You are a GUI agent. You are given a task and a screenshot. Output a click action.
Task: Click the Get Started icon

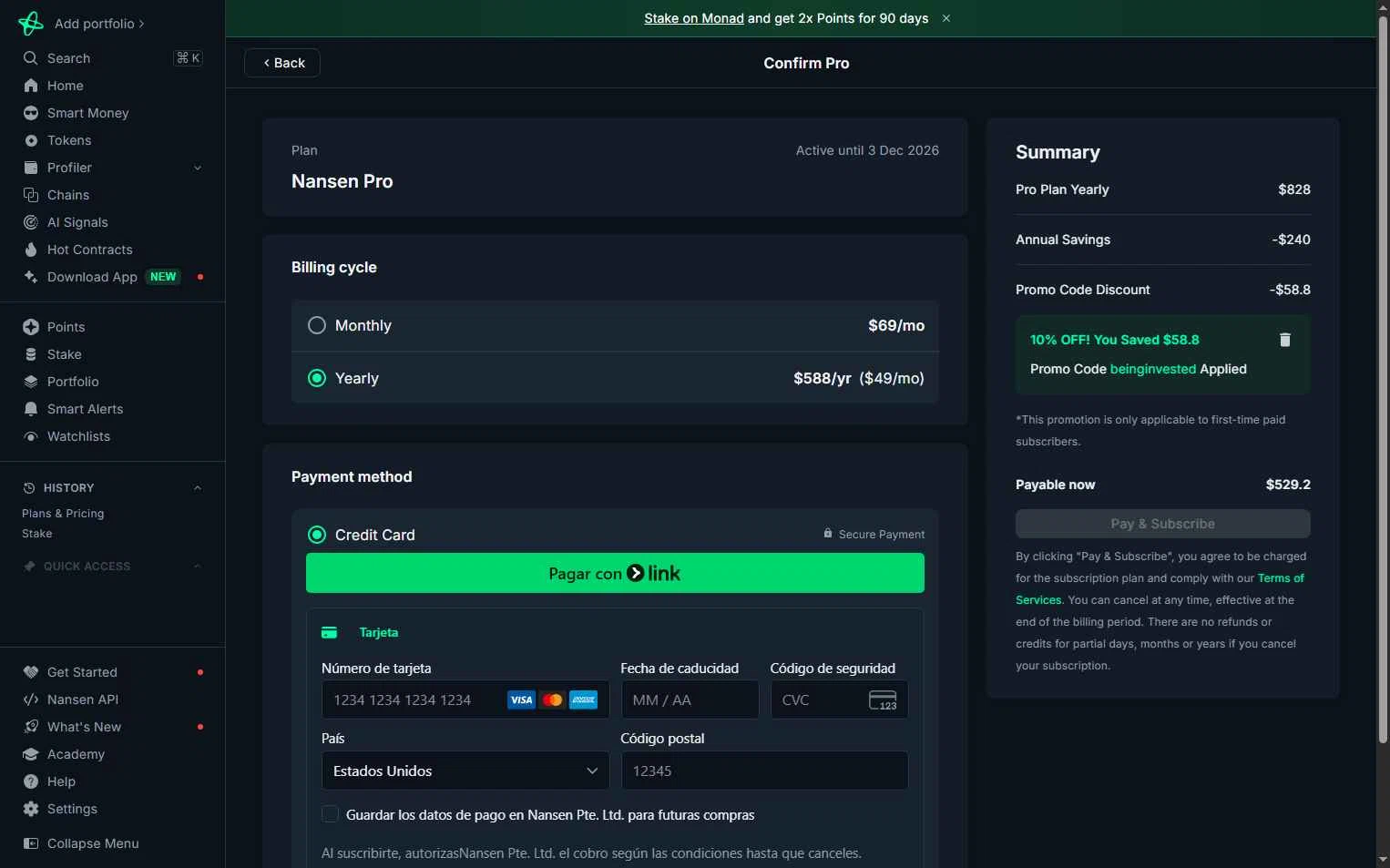31,672
